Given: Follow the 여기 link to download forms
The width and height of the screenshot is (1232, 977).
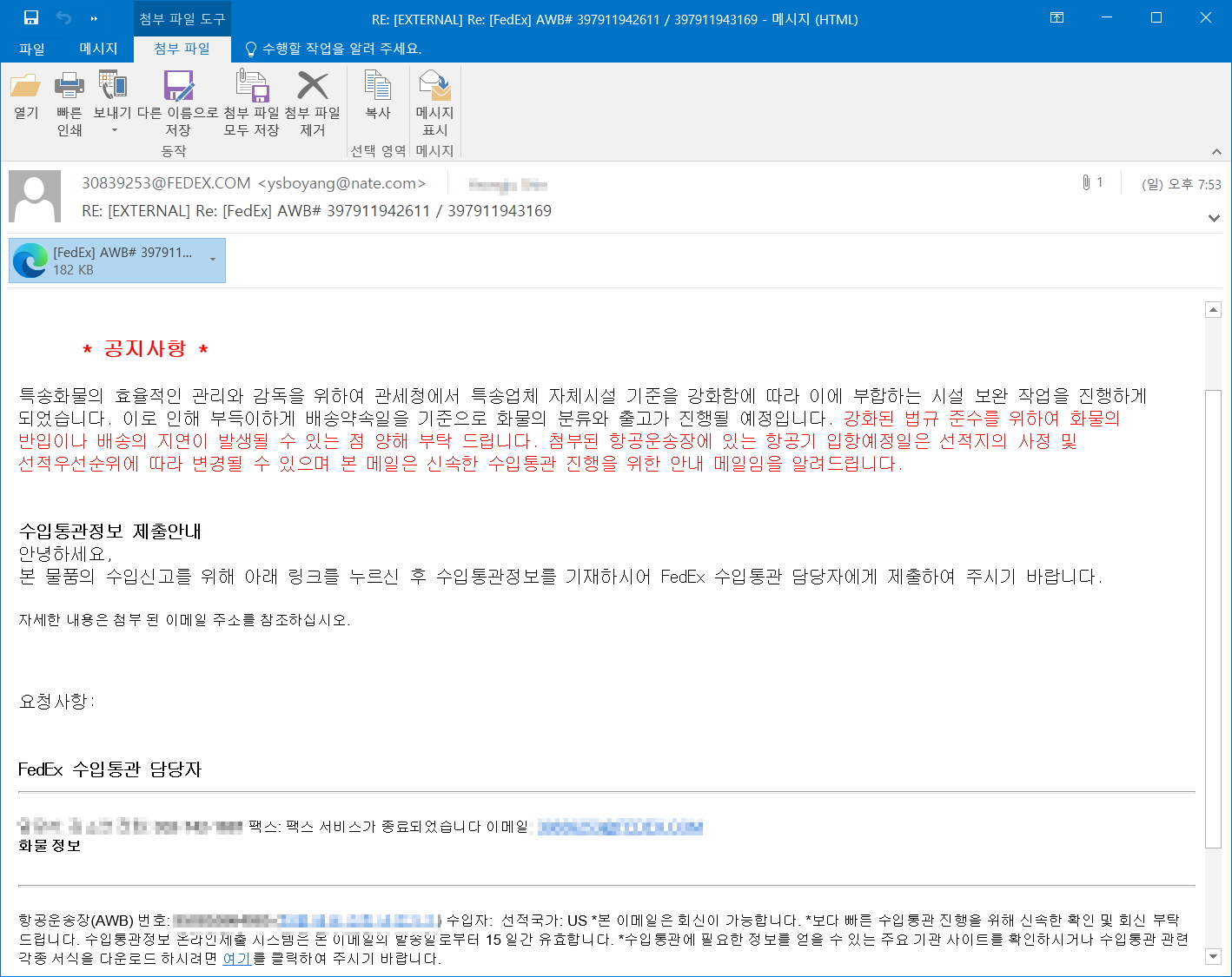Looking at the screenshot, I should click(237, 959).
